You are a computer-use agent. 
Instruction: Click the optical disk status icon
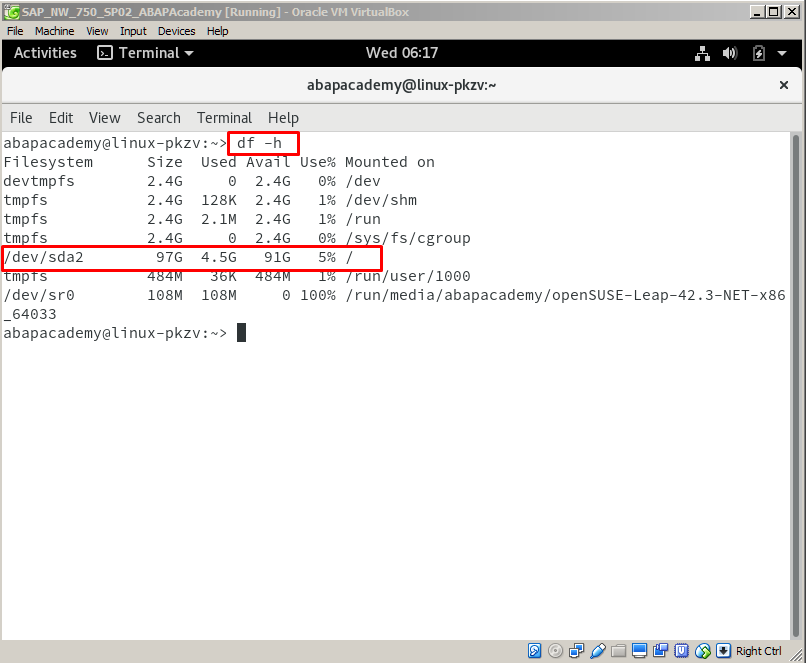pos(555,651)
